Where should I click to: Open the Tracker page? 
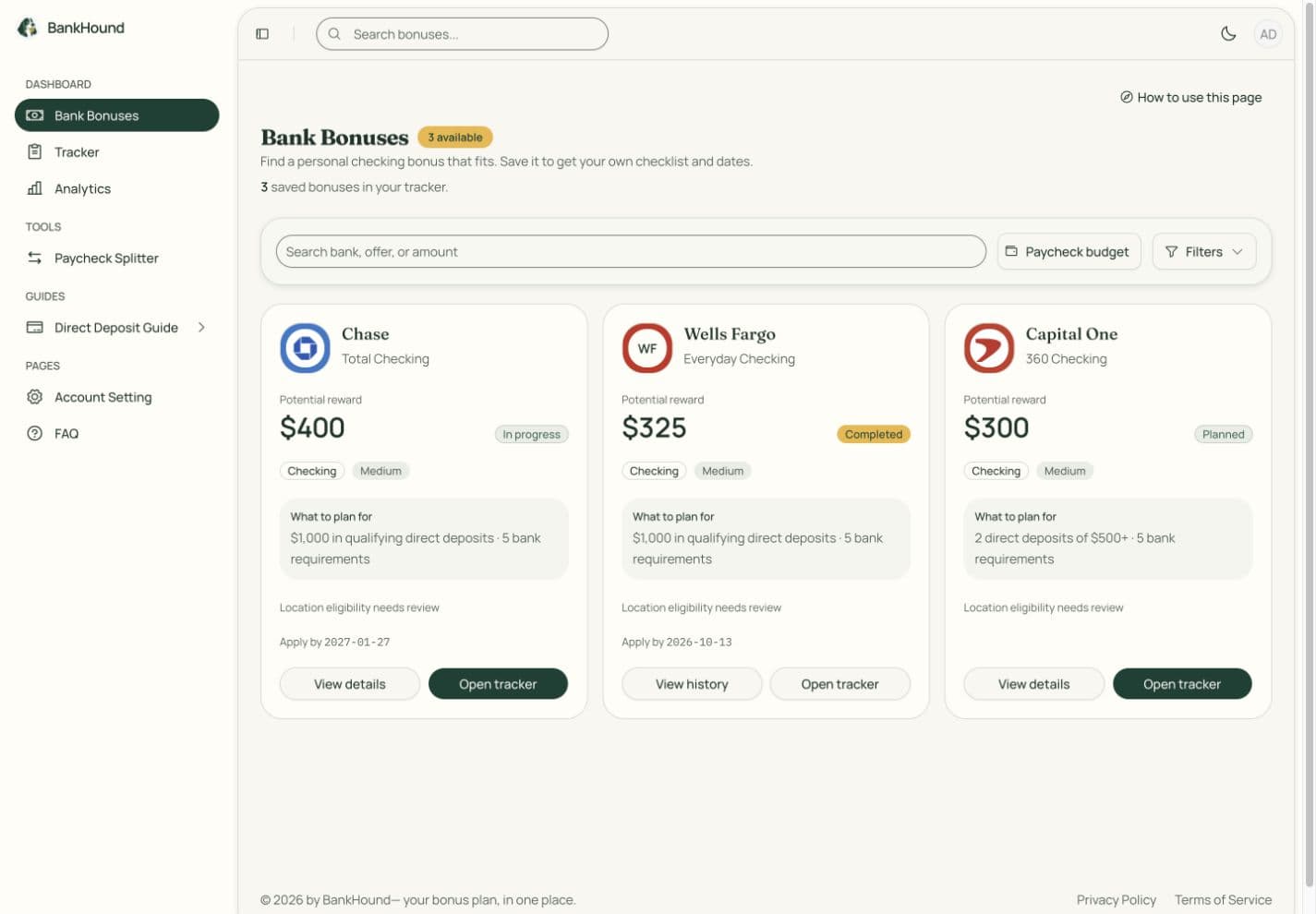[117, 152]
